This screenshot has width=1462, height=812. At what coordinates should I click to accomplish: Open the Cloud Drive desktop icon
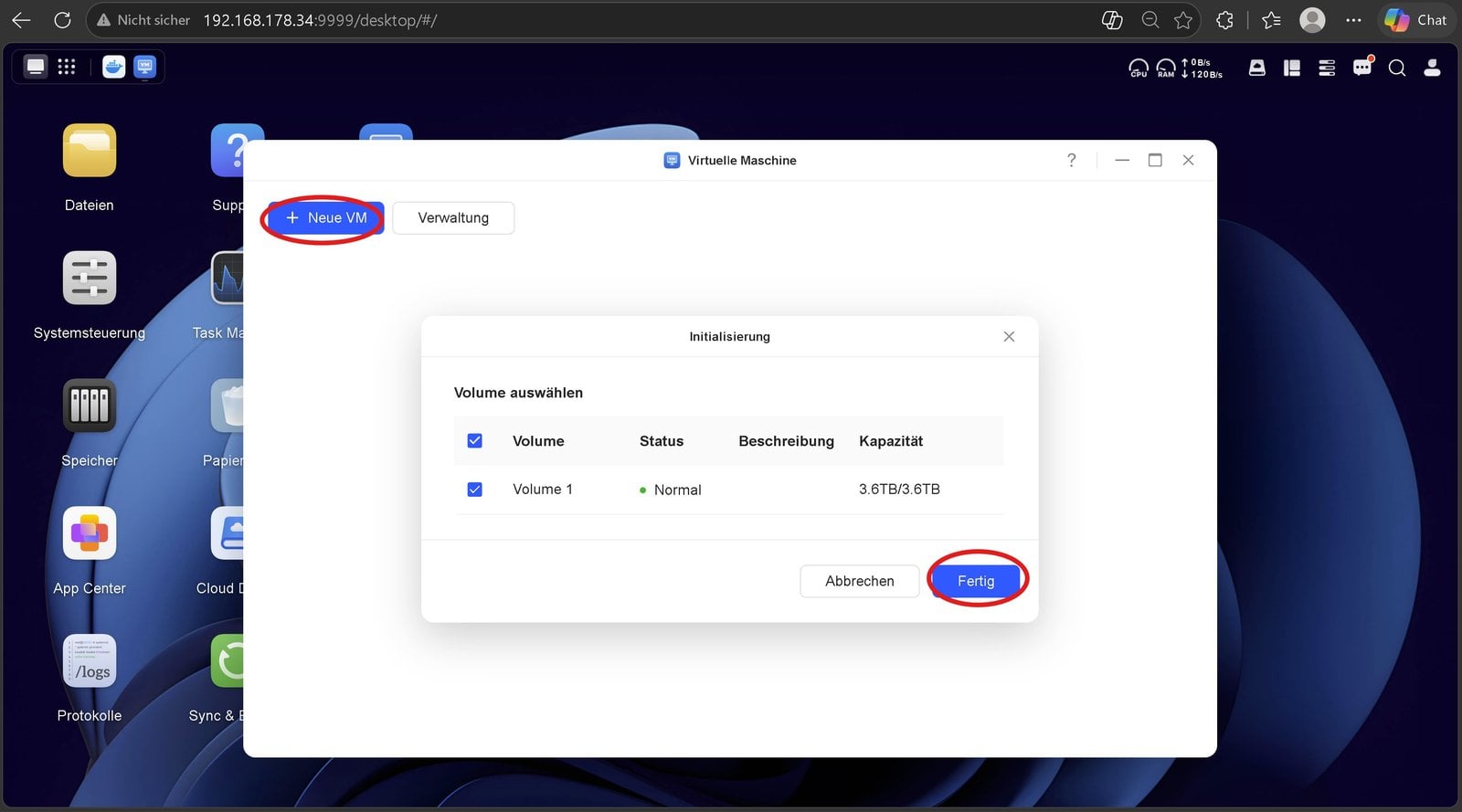click(x=228, y=533)
